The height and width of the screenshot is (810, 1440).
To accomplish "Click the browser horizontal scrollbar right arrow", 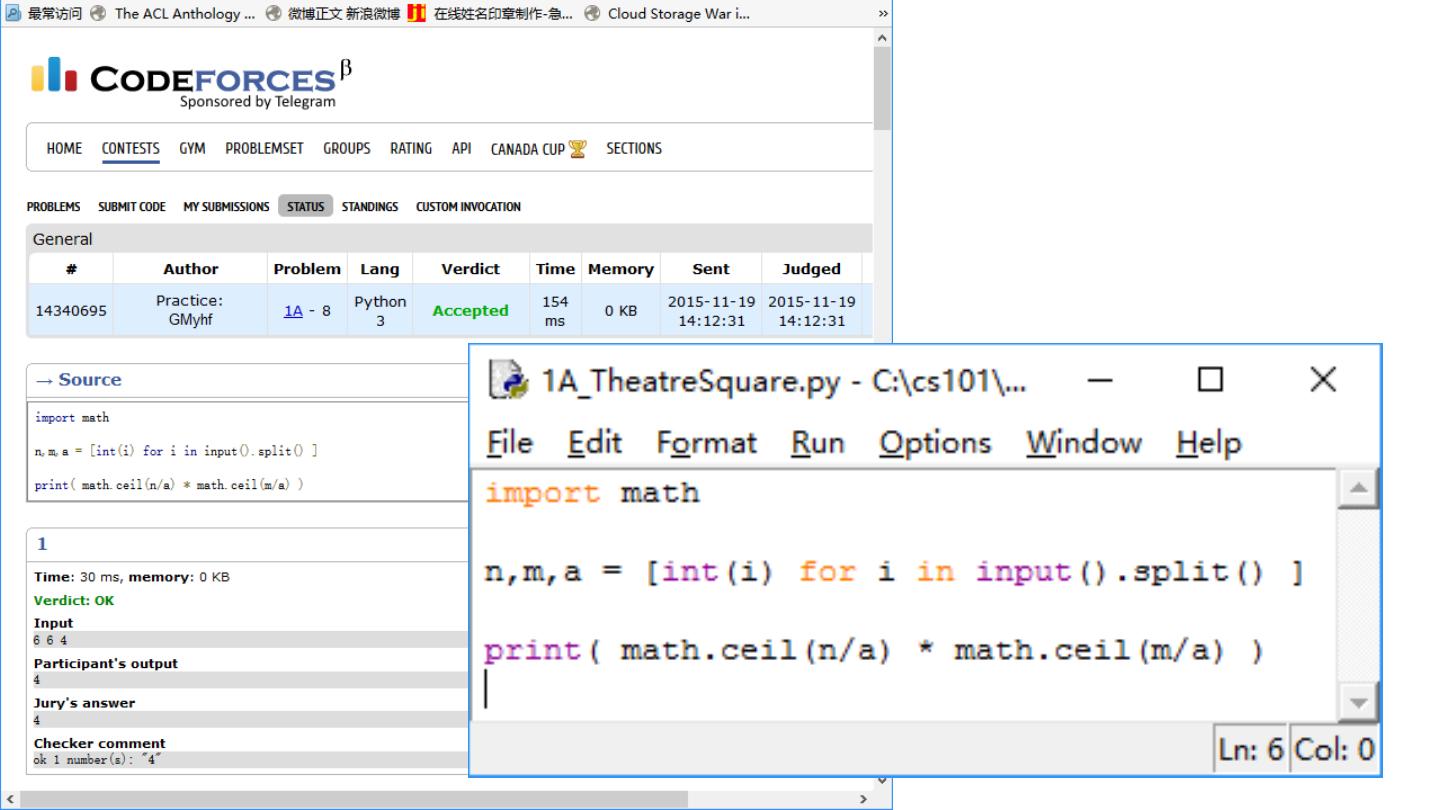I will click(x=864, y=800).
